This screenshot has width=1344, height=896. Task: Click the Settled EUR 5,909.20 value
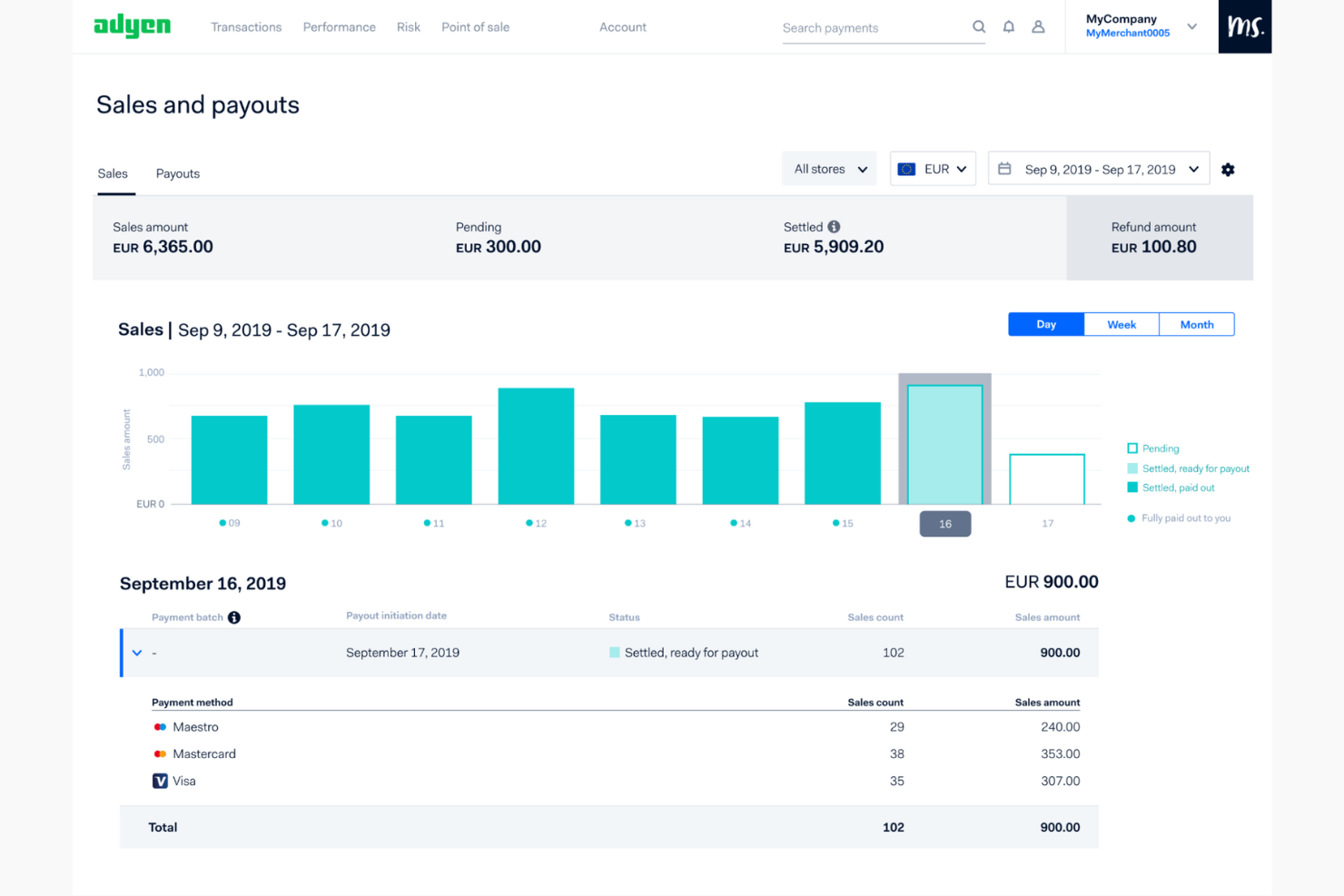pos(834,247)
